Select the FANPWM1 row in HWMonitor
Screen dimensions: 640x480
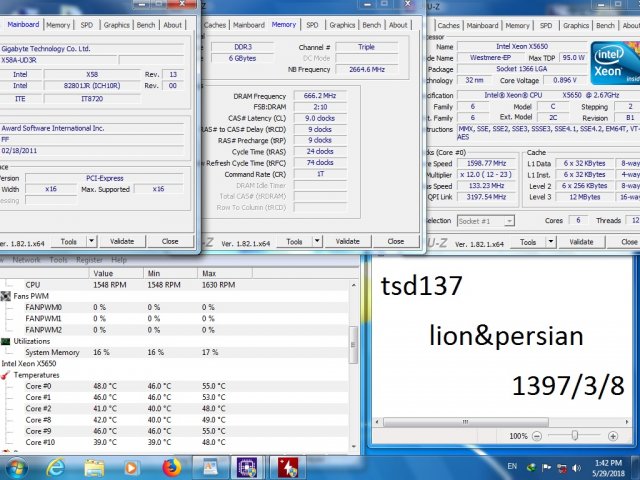175,318
